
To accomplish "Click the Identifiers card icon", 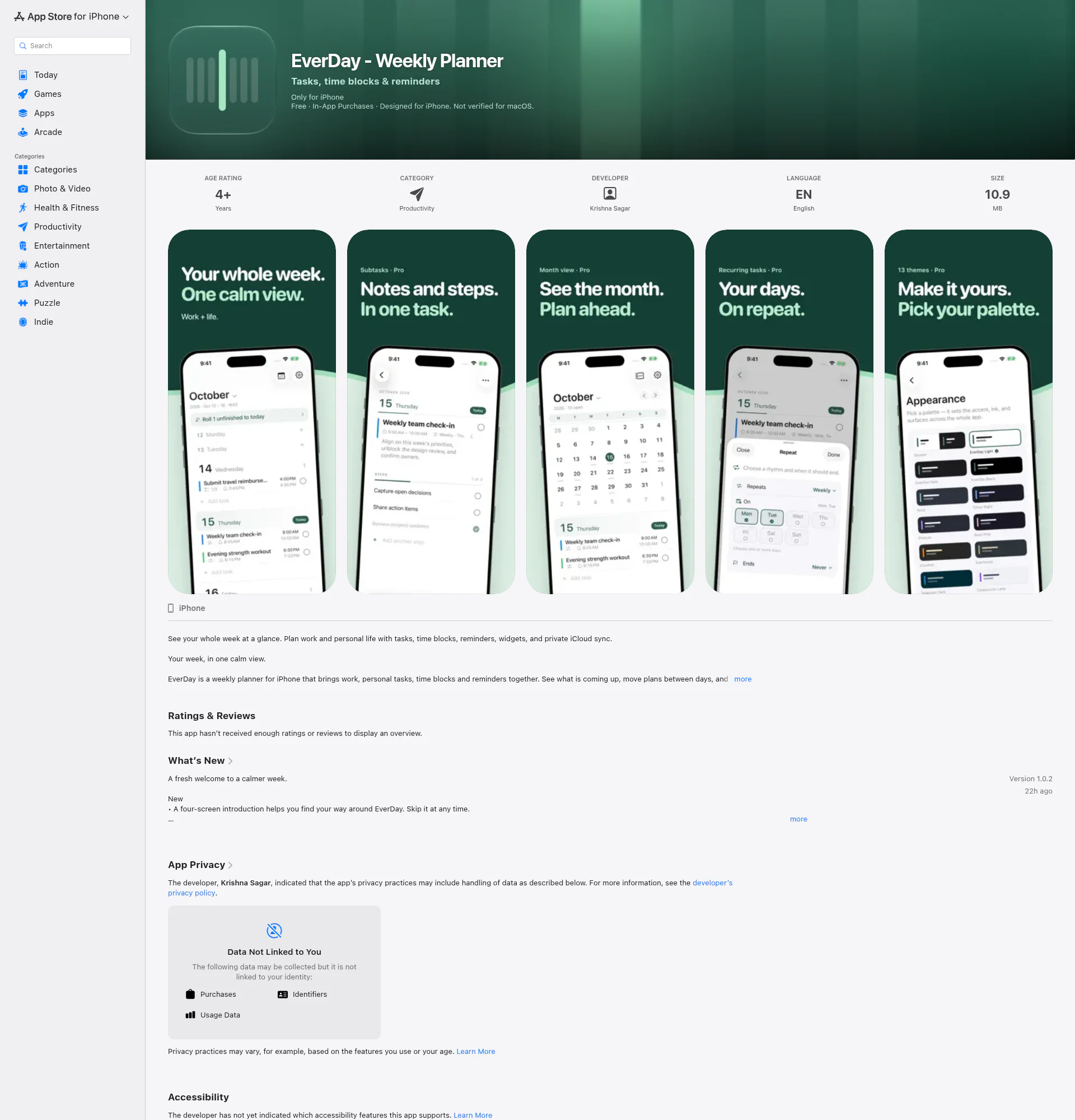I will [283, 995].
